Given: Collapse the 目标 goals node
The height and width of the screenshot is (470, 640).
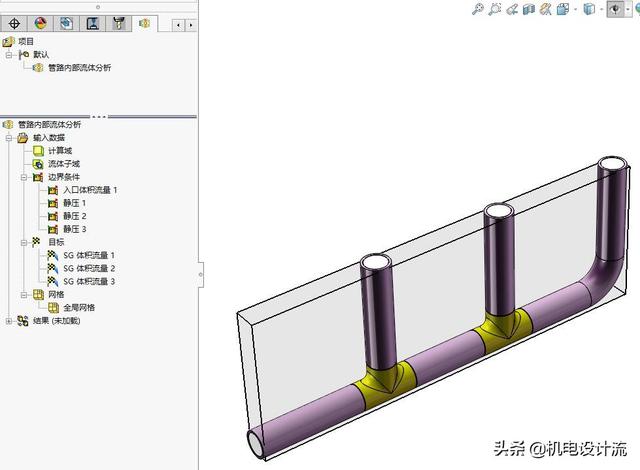Looking at the screenshot, I should (24, 243).
